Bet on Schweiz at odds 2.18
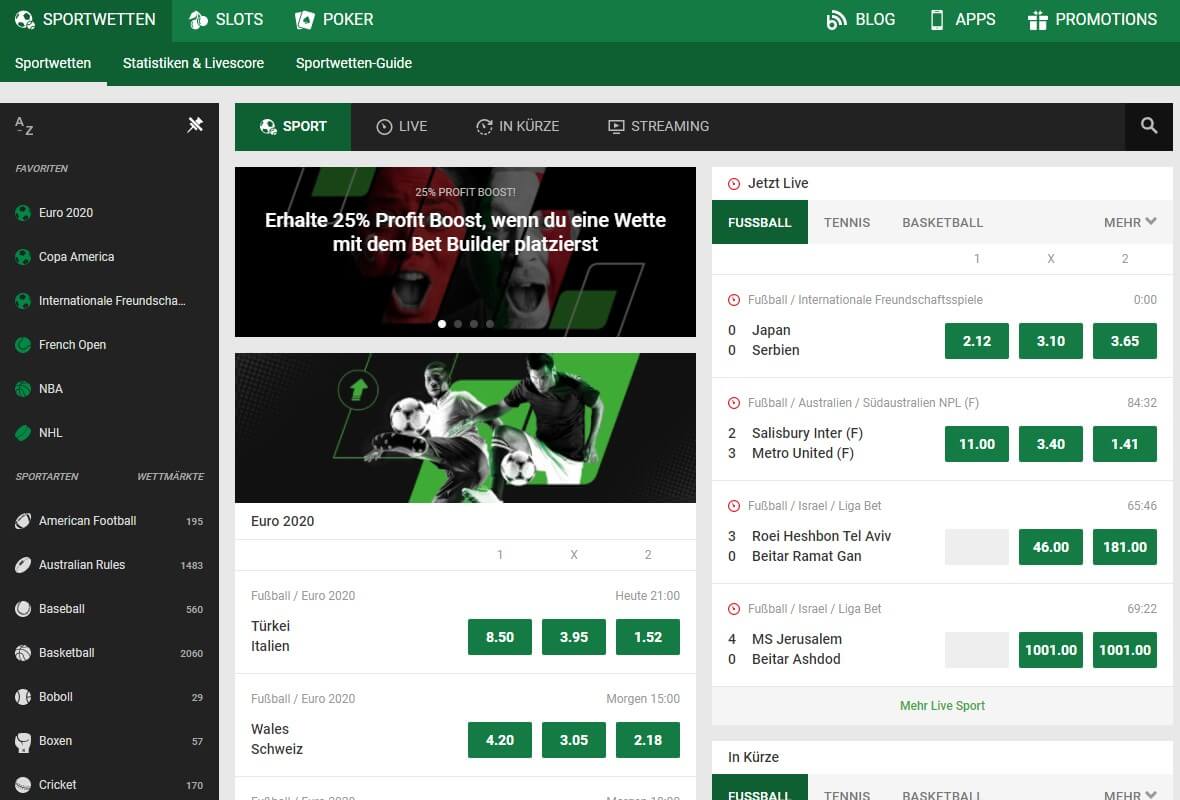This screenshot has width=1180, height=800. tap(647, 740)
